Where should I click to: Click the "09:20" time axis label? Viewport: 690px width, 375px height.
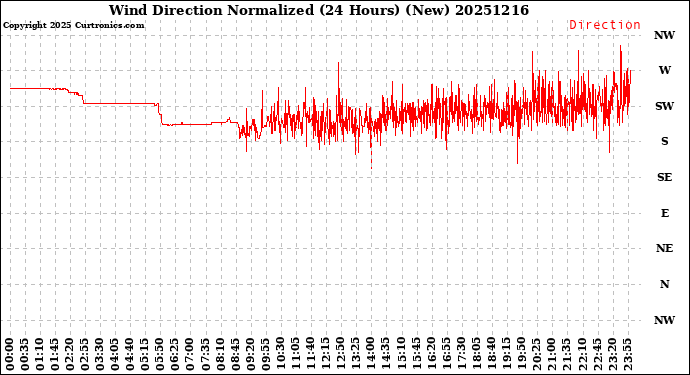[250, 355]
